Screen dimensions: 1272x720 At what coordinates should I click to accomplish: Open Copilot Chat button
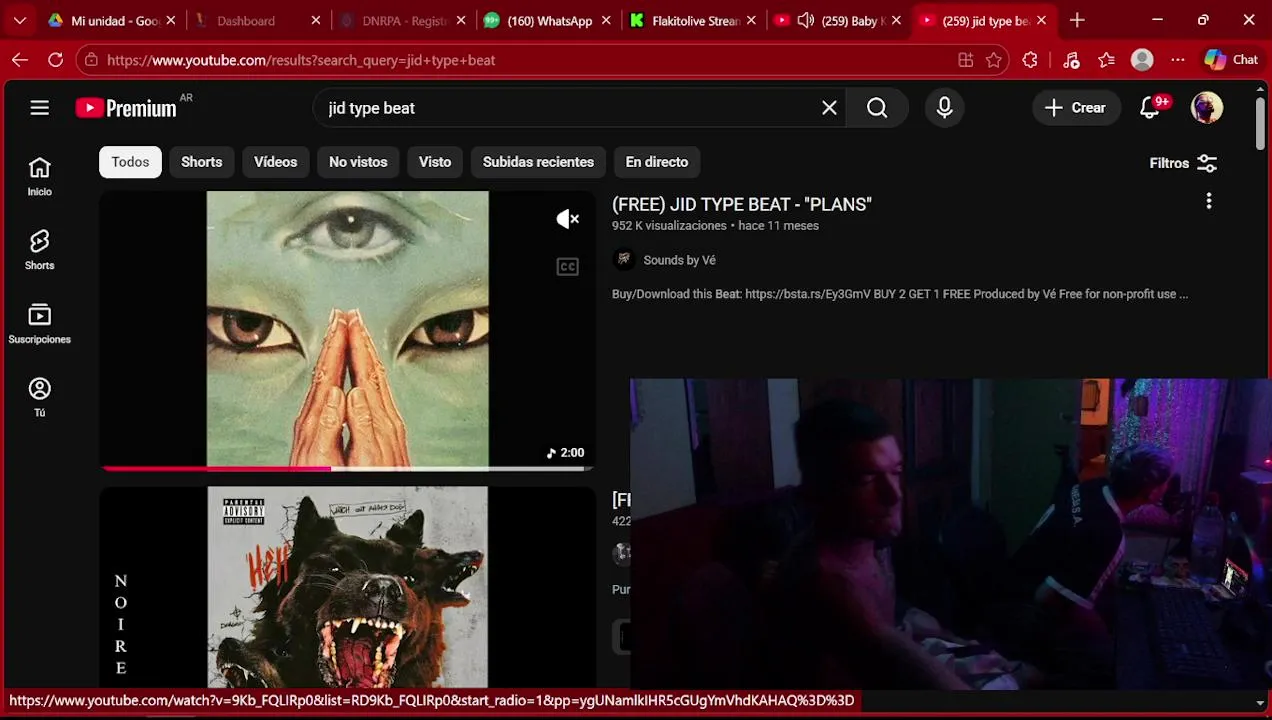click(x=1232, y=60)
